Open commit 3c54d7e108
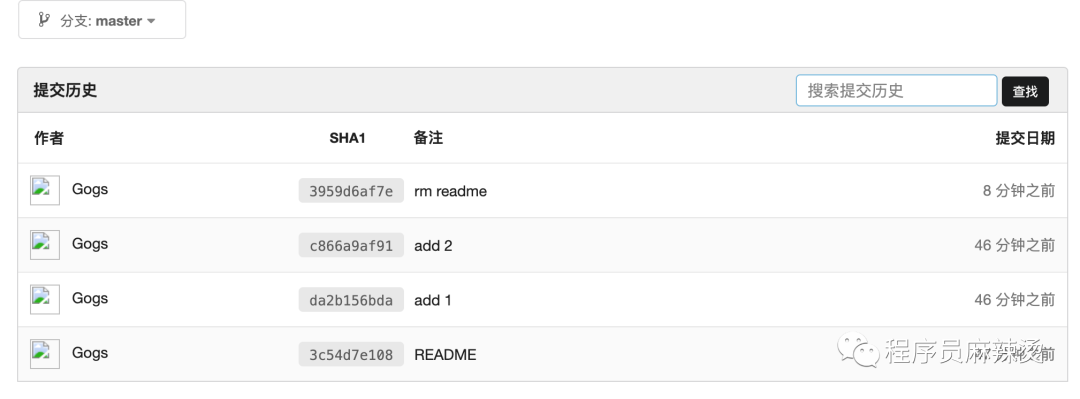The height and width of the screenshot is (399, 1080). (x=351, y=354)
